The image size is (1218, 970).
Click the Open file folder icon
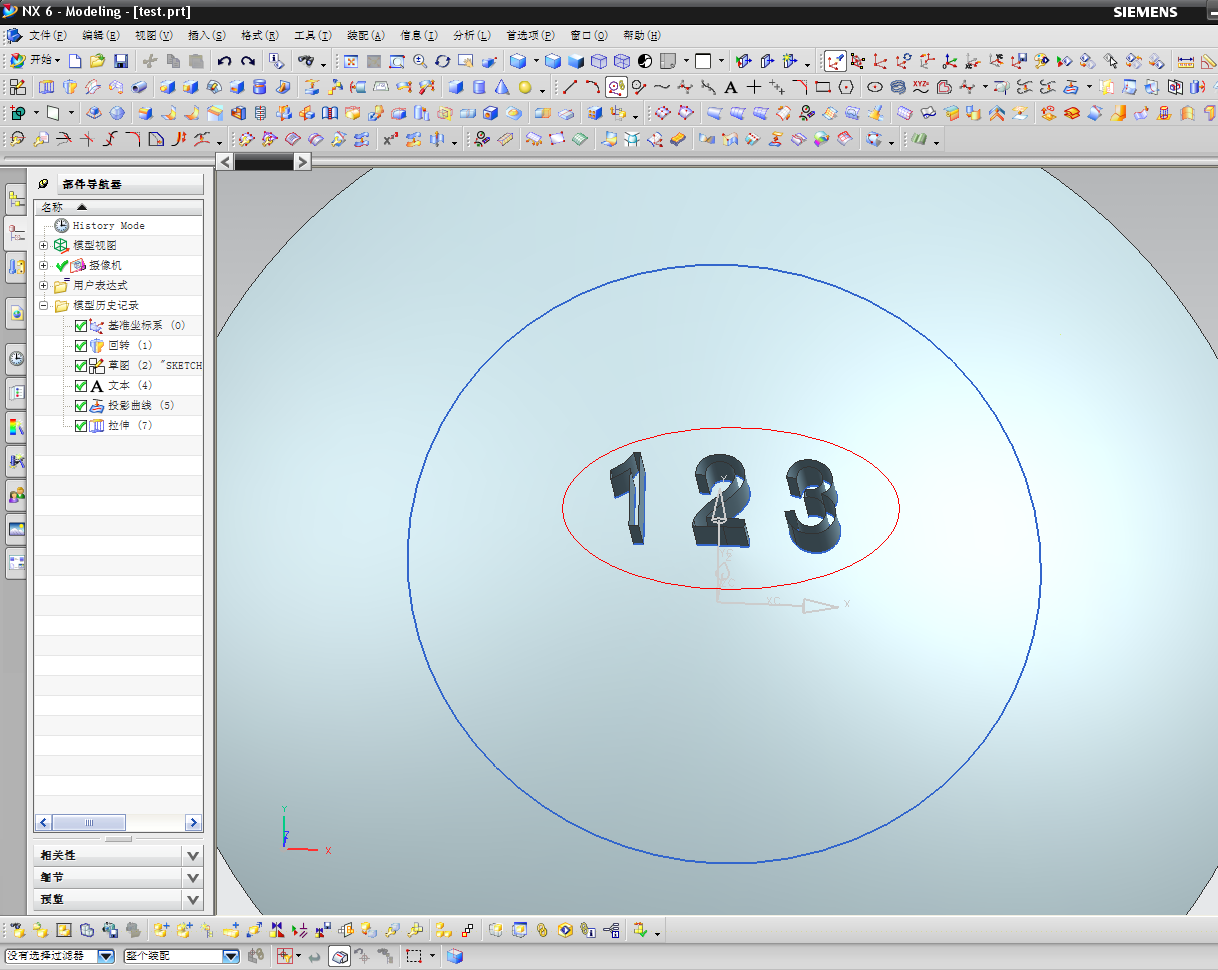pyautogui.click(x=97, y=61)
